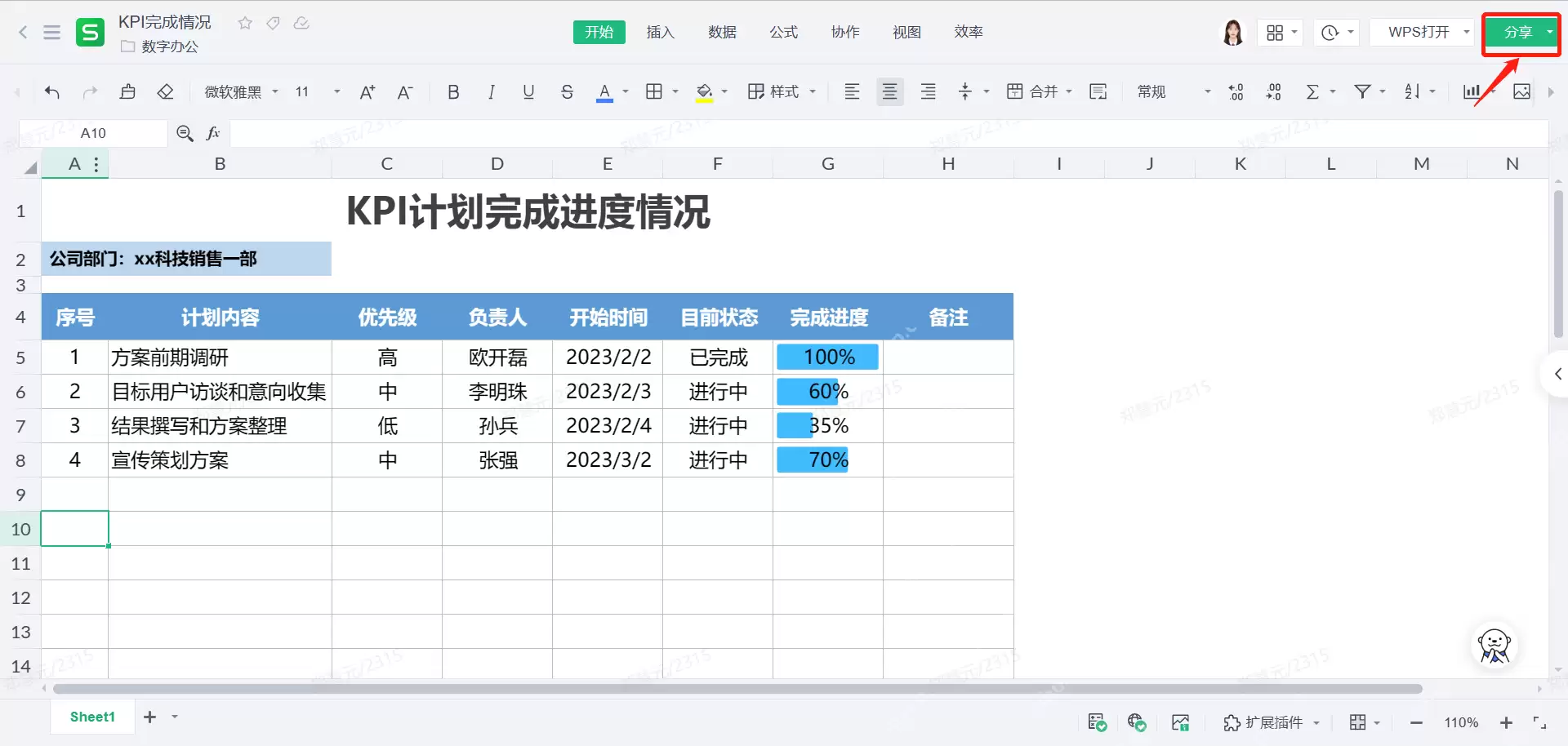Open the hamburger menu icon
The image size is (1568, 746).
tap(52, 33)
